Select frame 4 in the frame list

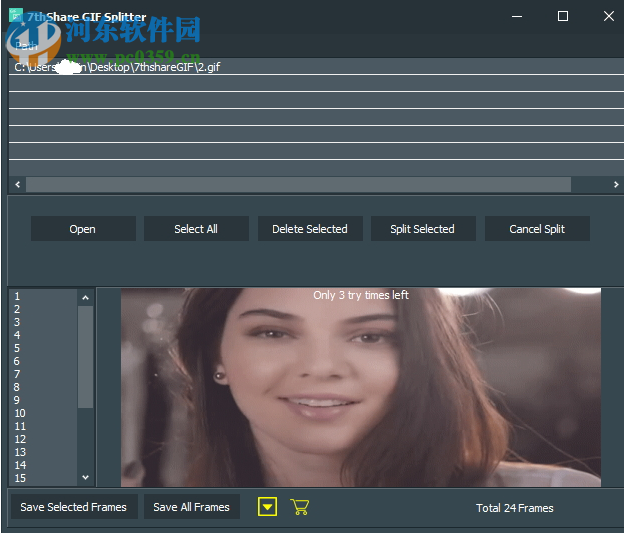pos(43,335)
